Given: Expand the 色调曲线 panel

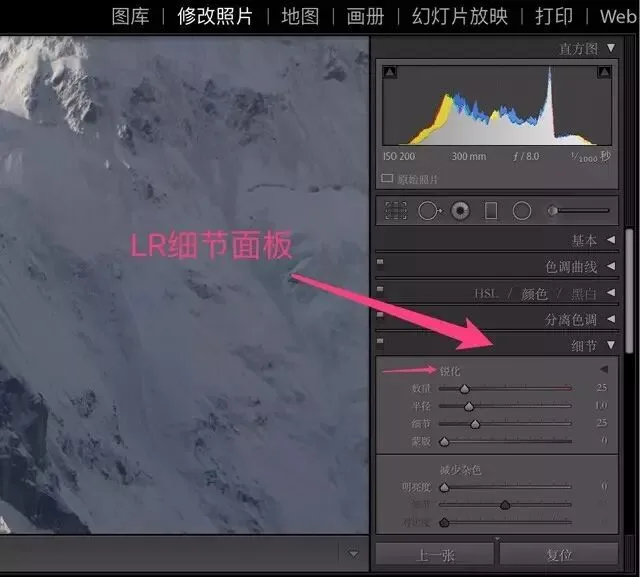Looking at the screenshot, I should [x=611, y=266].
